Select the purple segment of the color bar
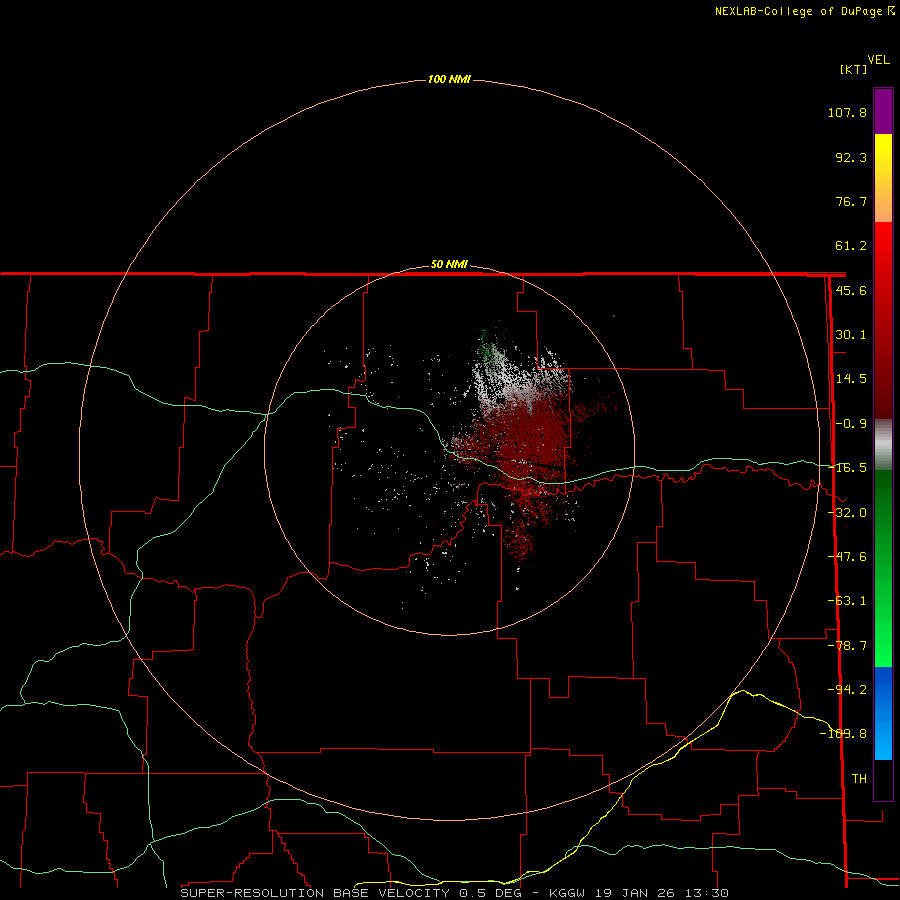The image size is (900, 900). coord(883,112)
